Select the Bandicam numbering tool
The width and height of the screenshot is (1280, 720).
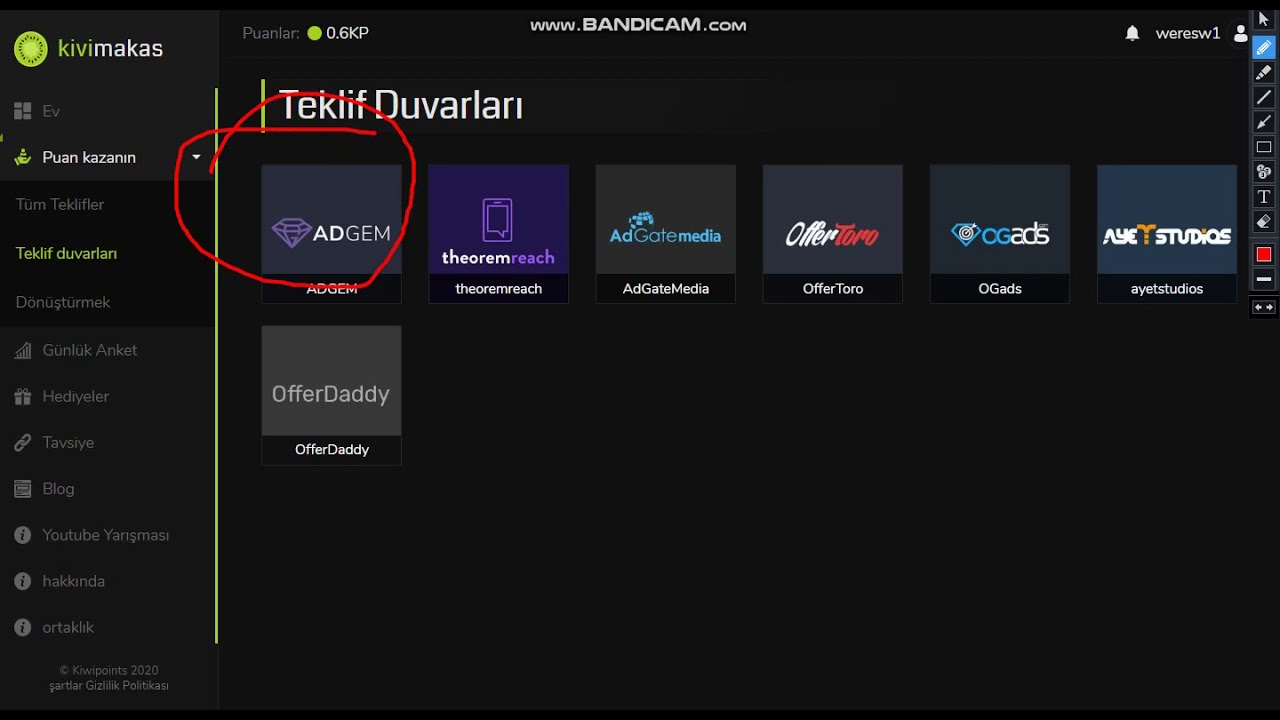pos(1264,172)
